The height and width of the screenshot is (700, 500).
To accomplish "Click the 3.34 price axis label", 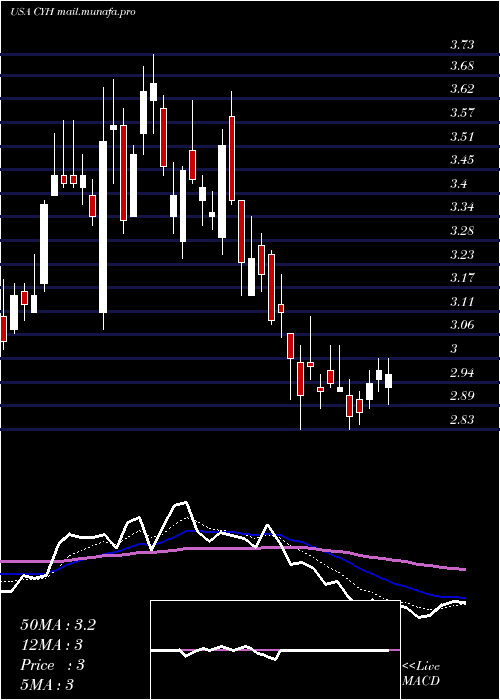I will [x=462, y=207].
